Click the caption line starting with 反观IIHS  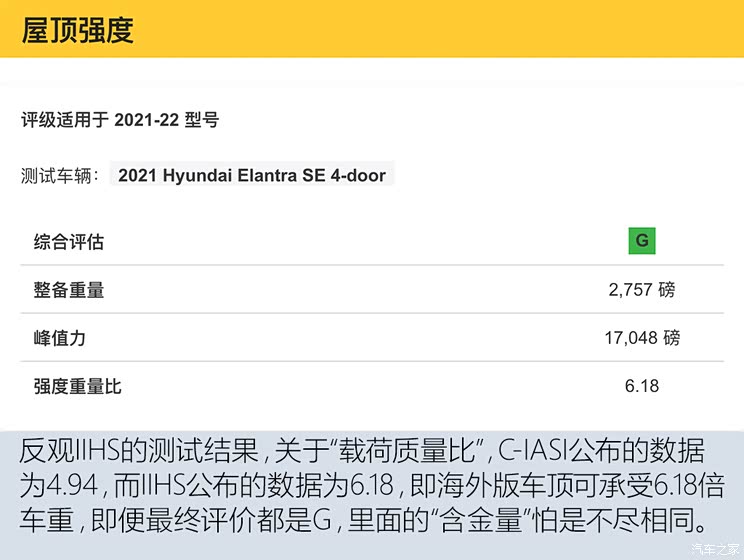pyautogui.click(x=372, y=451)
